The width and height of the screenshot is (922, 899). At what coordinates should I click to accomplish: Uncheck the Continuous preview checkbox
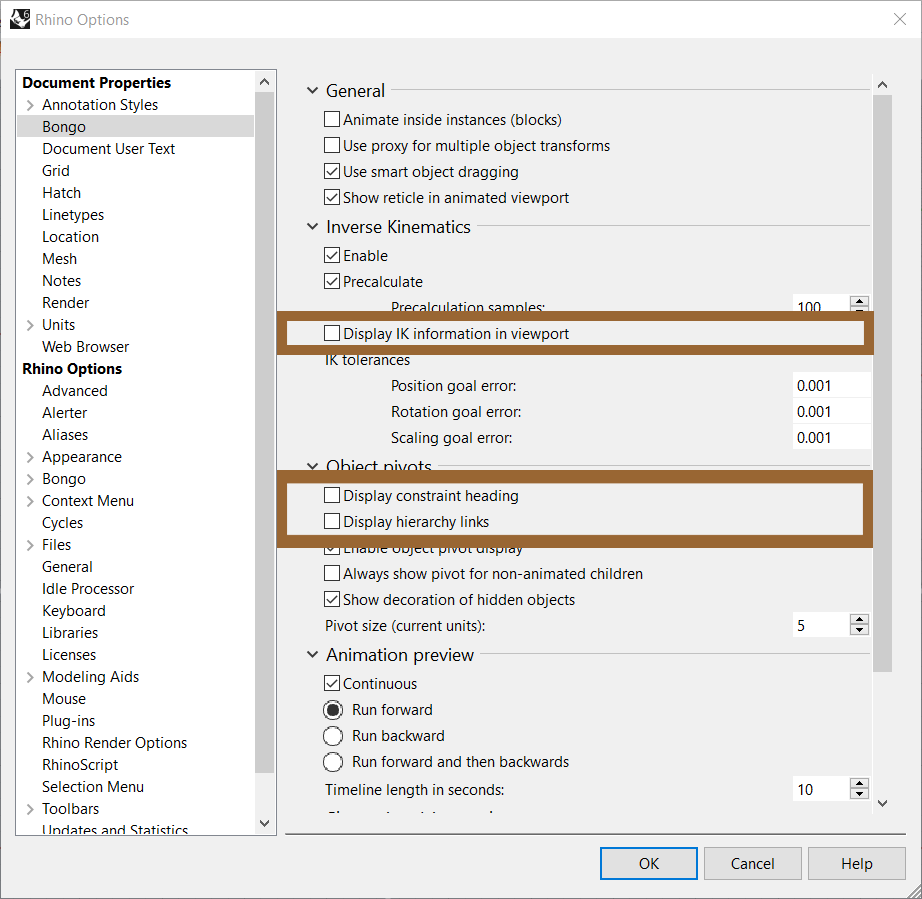(x=332, y=683)
